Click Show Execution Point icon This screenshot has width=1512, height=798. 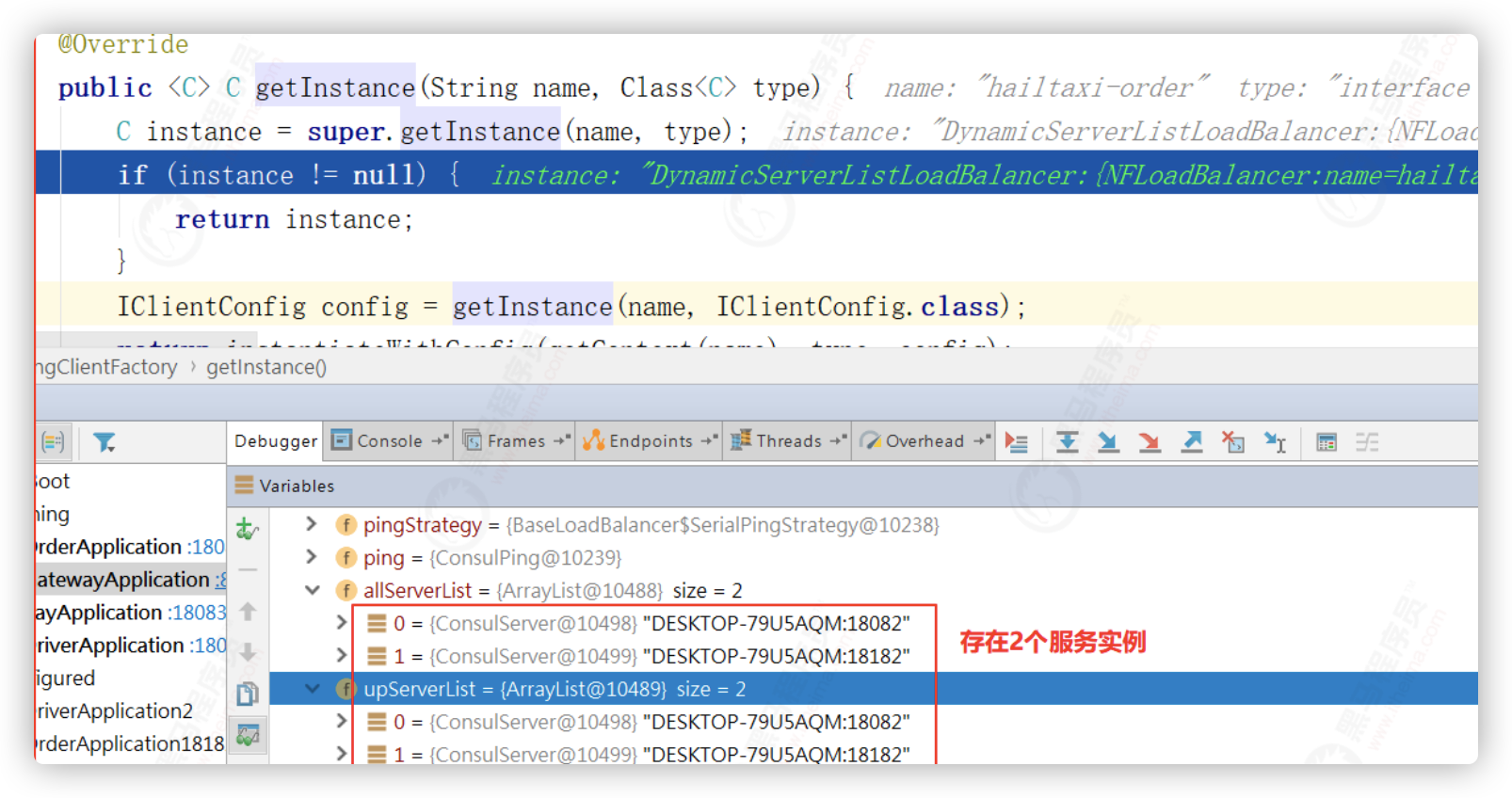[1017, 441]
